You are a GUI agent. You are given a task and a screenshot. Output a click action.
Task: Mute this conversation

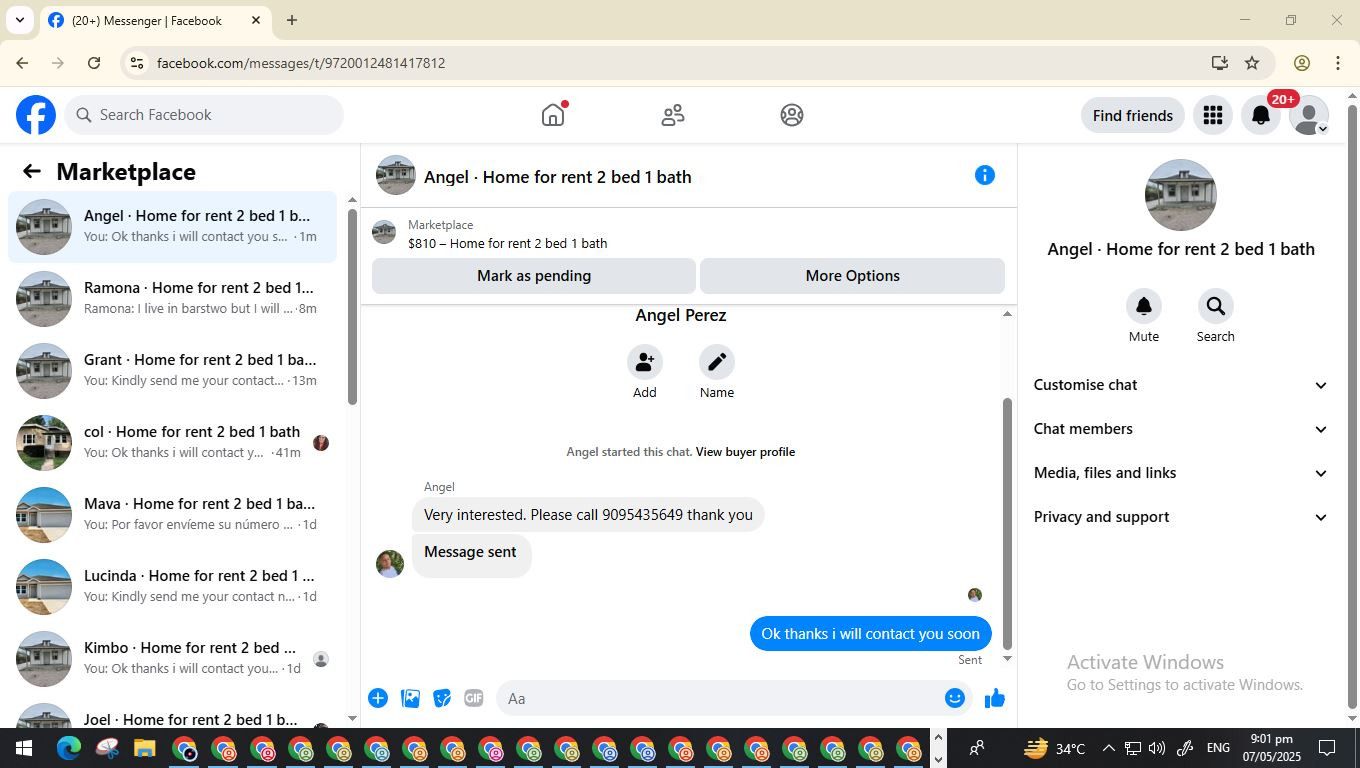(x=1144, y=306)
